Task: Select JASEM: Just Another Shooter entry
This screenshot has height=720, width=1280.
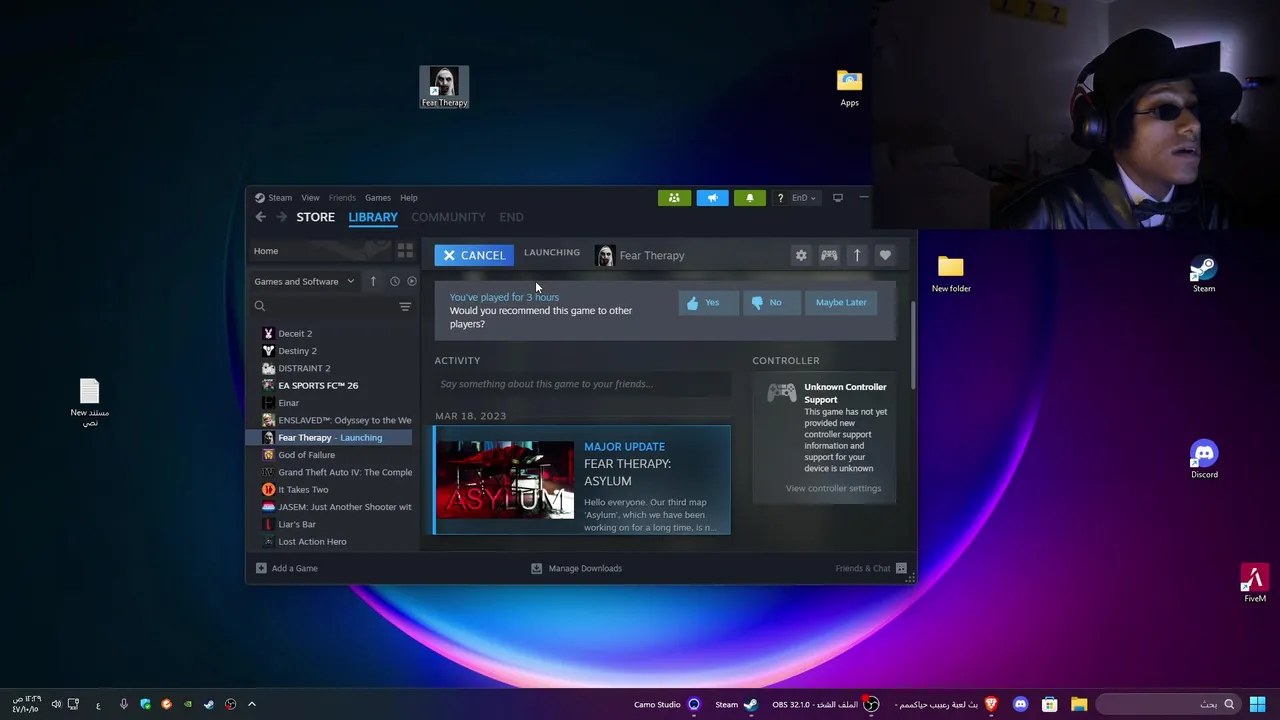Action: [338, 507]
